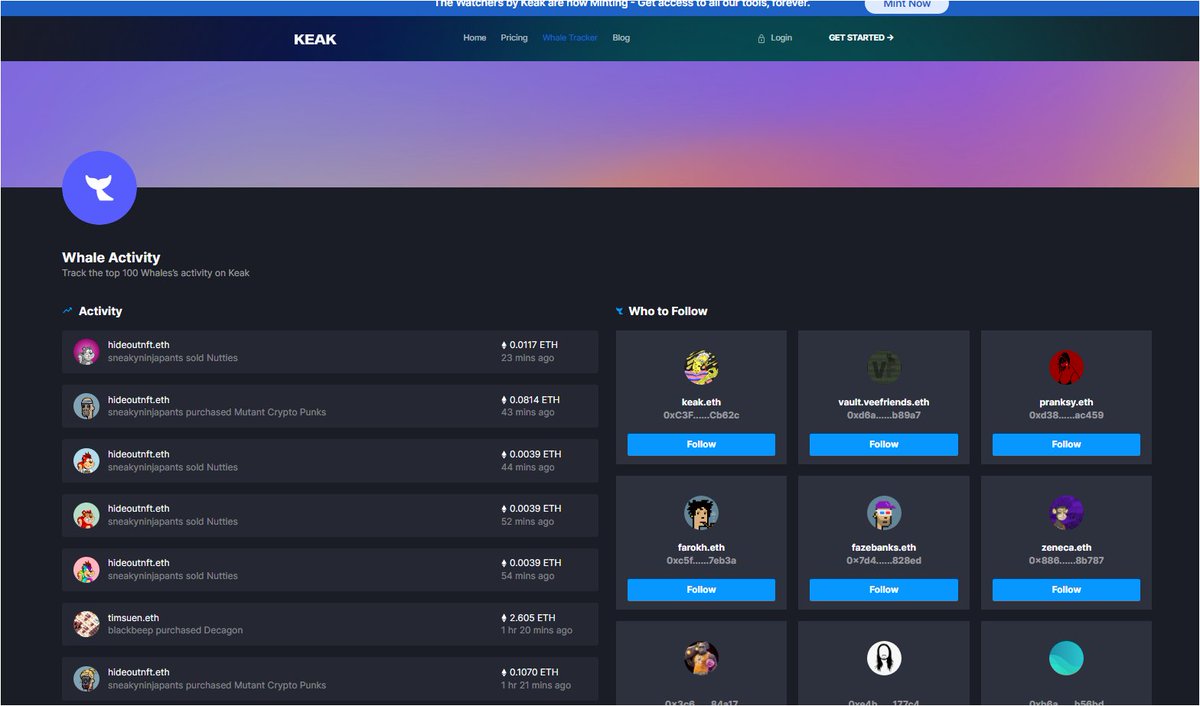
Task: Open timsuen.eth avatar in activity list
Action: point(86,624)
